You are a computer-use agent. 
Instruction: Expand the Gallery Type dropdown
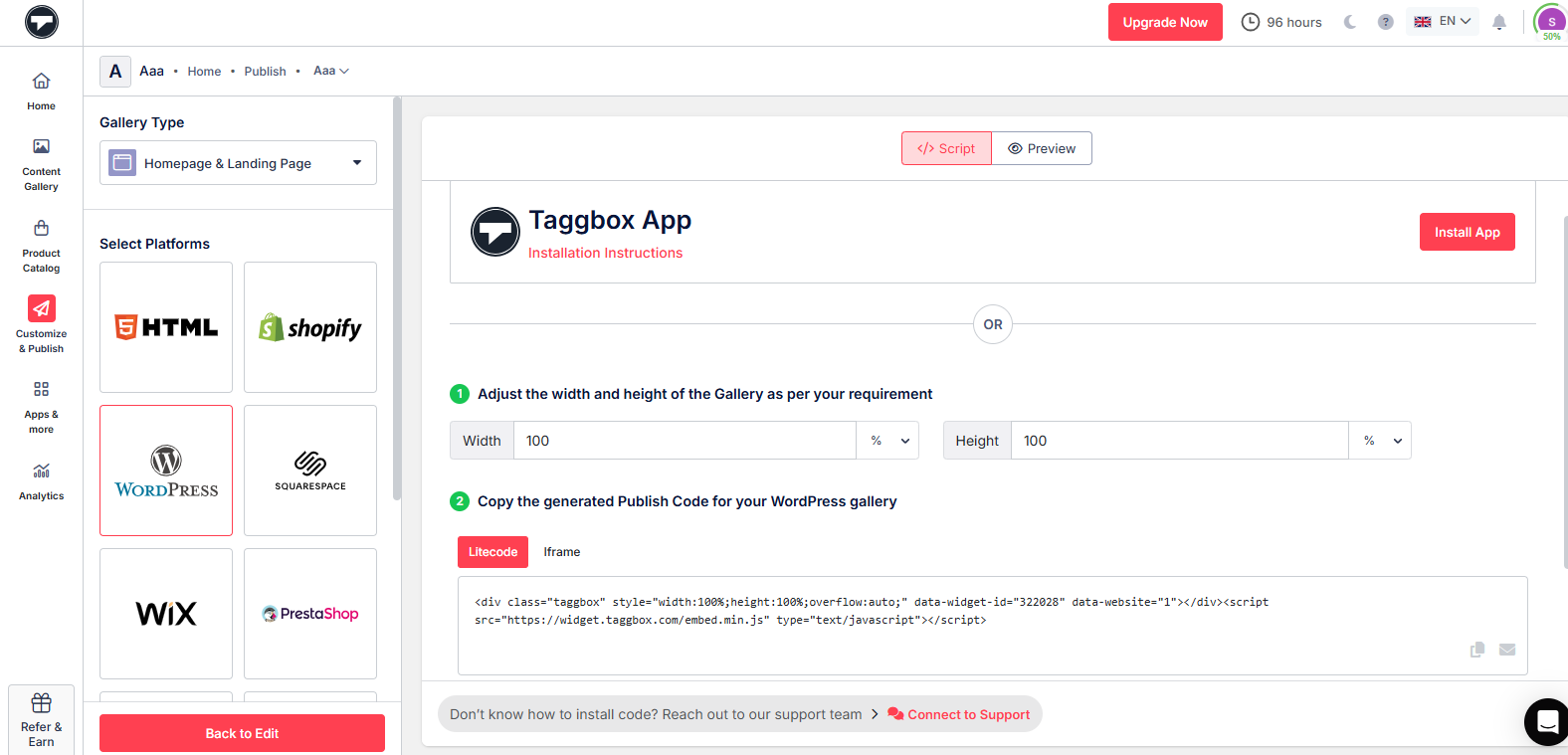tap(238, 163)
